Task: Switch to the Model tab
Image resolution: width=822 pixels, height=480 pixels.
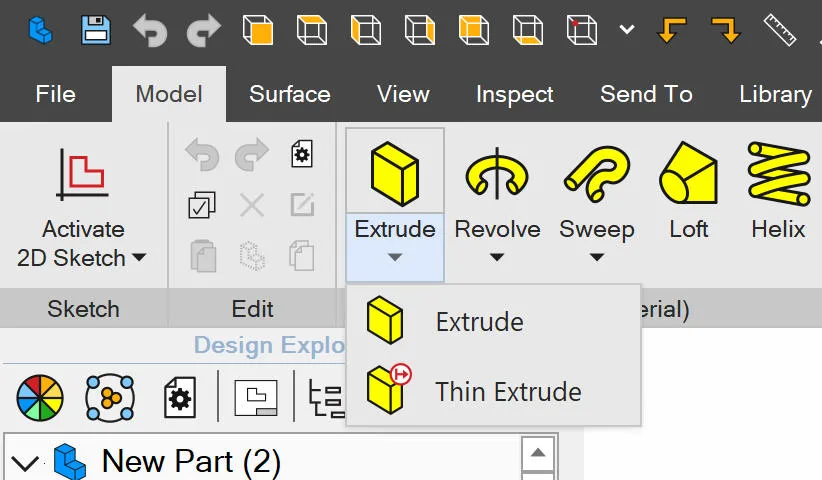Action: tap(169, 94)
